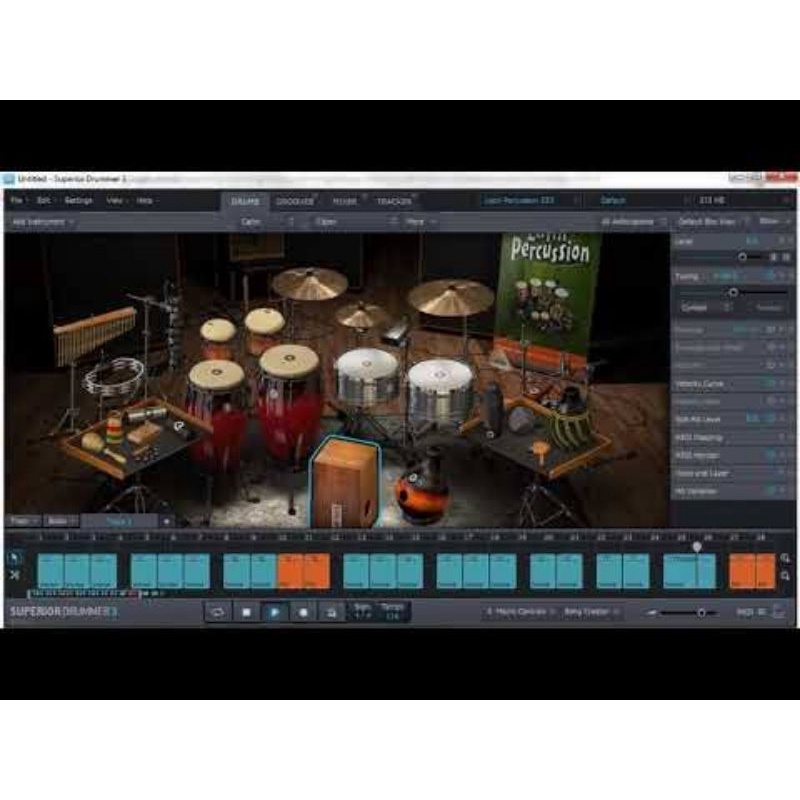Click the Tempo display field
The width and height of the screenshot is (800, 800).
point(392,611)
